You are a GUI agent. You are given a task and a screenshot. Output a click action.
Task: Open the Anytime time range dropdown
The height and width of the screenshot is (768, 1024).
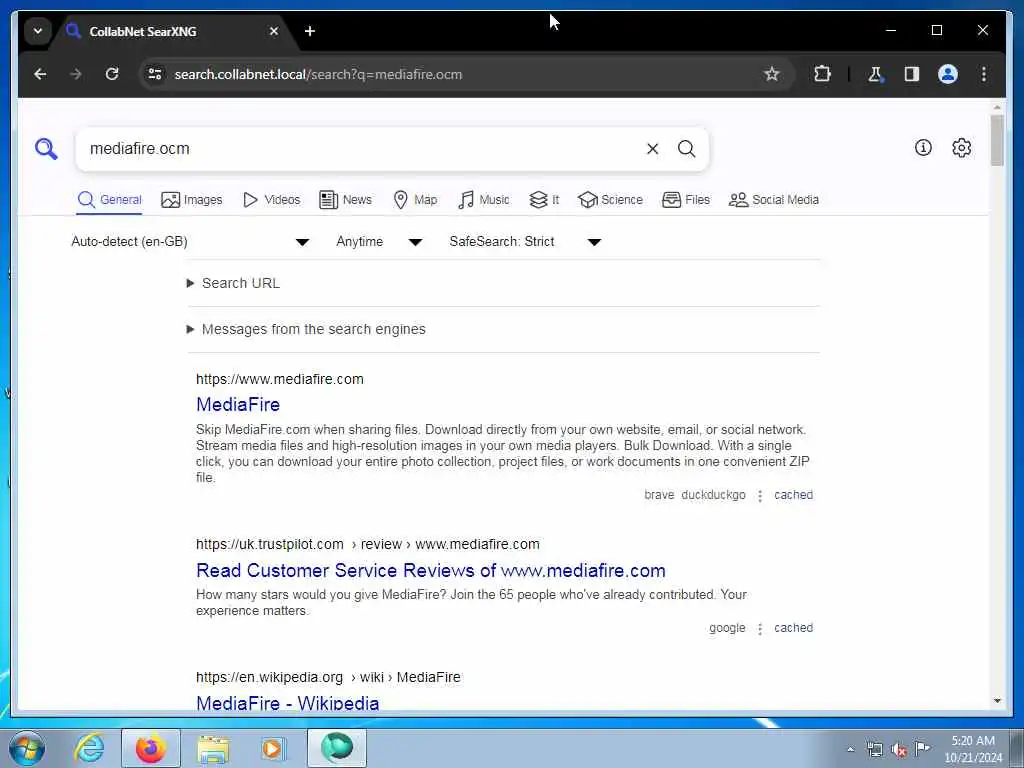tap(379, 242)
